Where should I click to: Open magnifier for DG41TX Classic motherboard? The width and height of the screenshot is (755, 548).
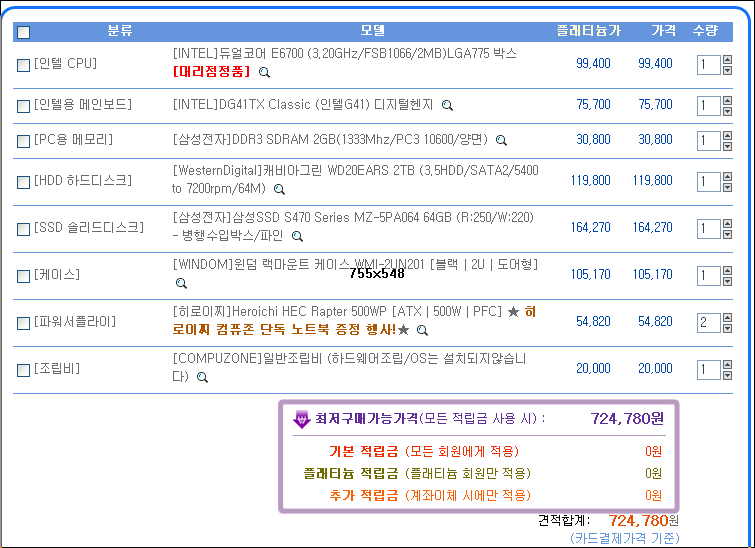447,105
